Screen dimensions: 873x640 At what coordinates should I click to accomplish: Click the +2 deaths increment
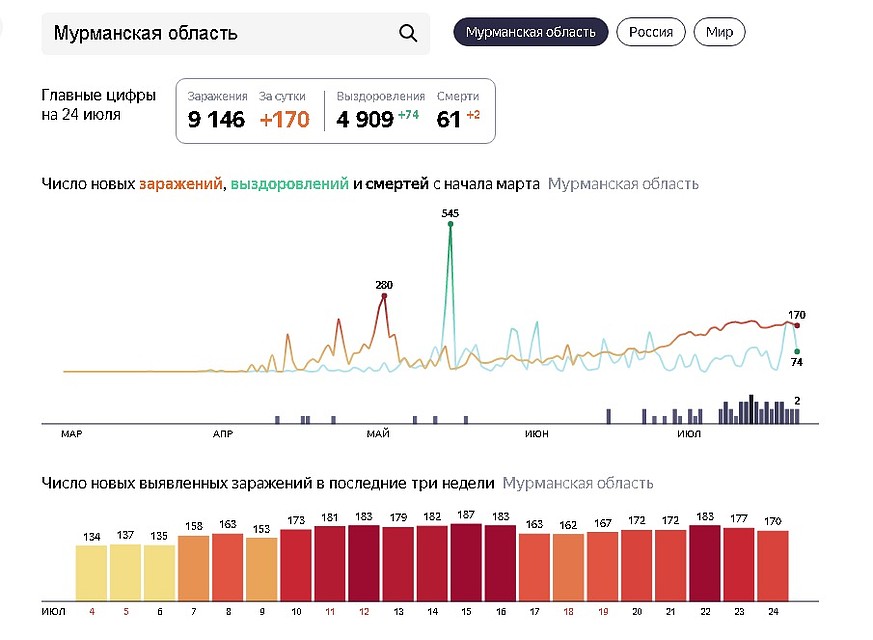tap(473, 115)
